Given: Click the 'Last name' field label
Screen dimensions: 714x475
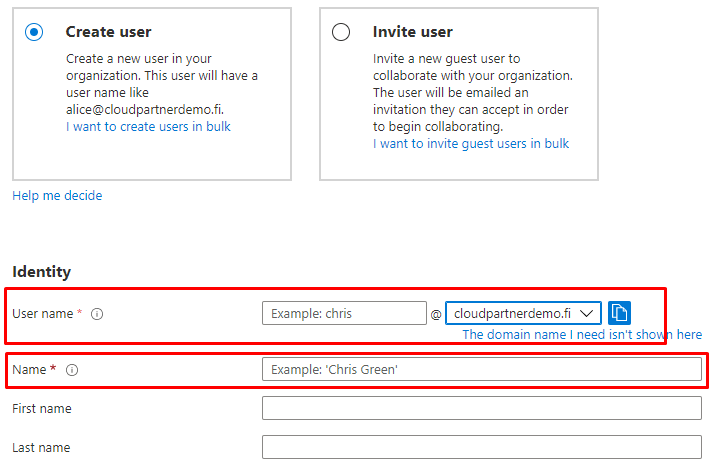Looking at the screenshot, I should 41,447.
